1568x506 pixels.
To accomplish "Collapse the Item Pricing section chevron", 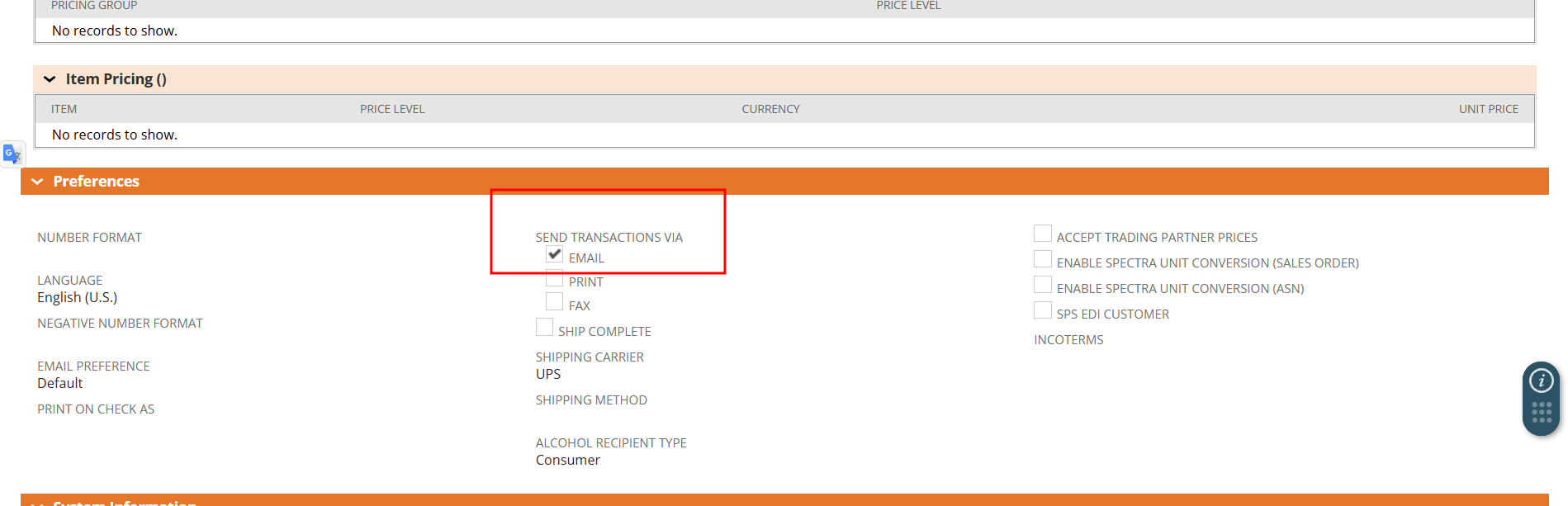I will pos(50,79).
